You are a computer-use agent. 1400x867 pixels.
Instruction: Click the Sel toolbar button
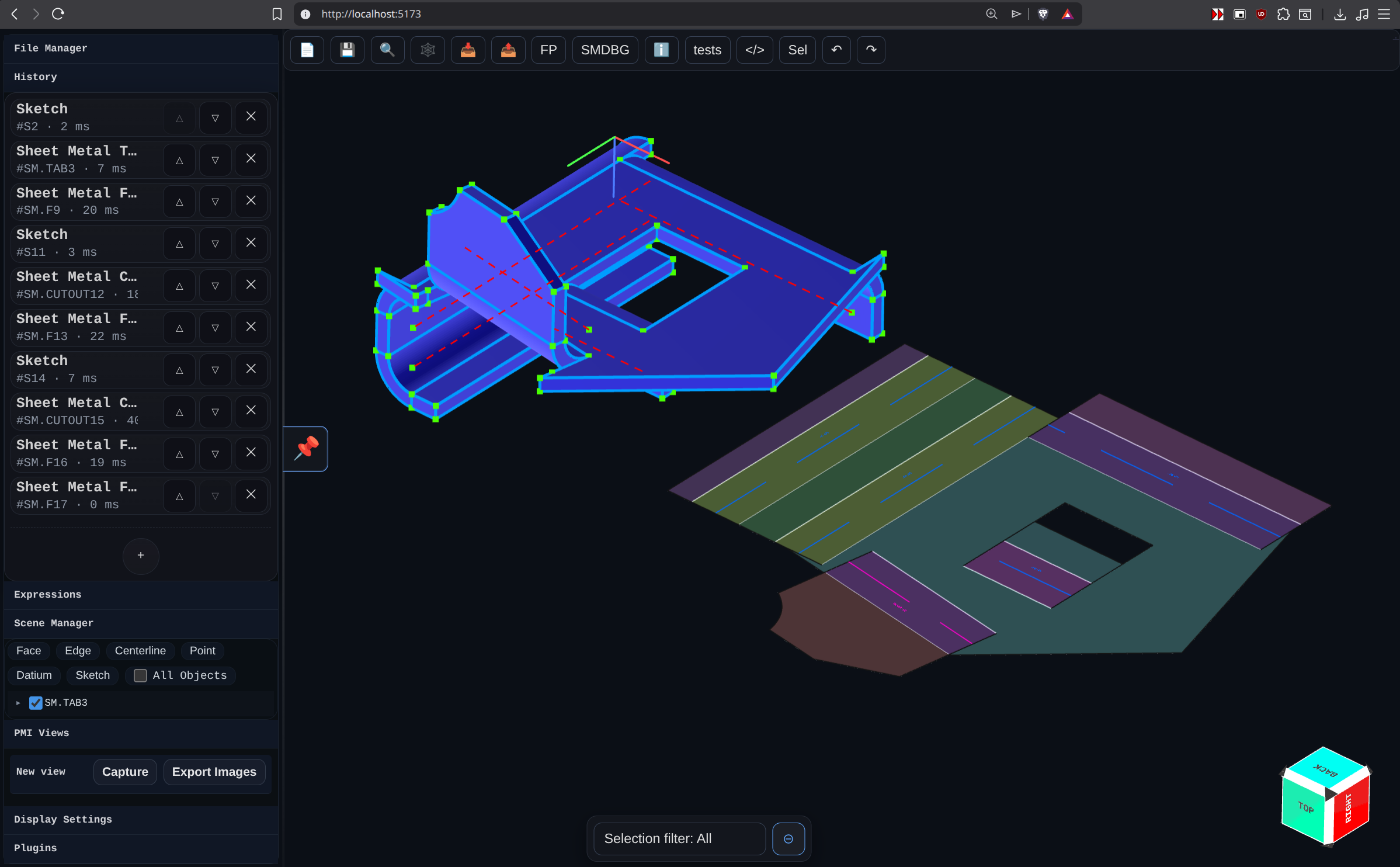[x=797, y=50]
